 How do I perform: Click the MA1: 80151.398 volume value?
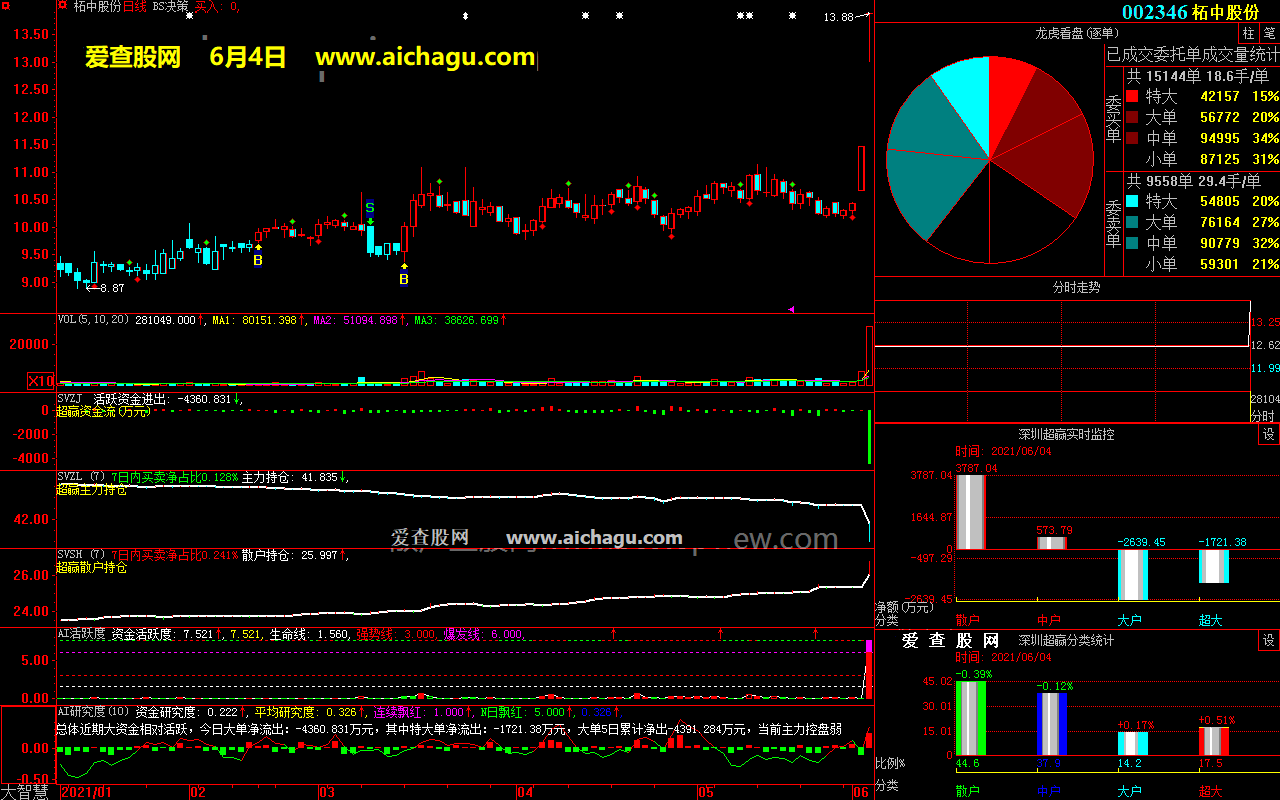tap(255, 320)
